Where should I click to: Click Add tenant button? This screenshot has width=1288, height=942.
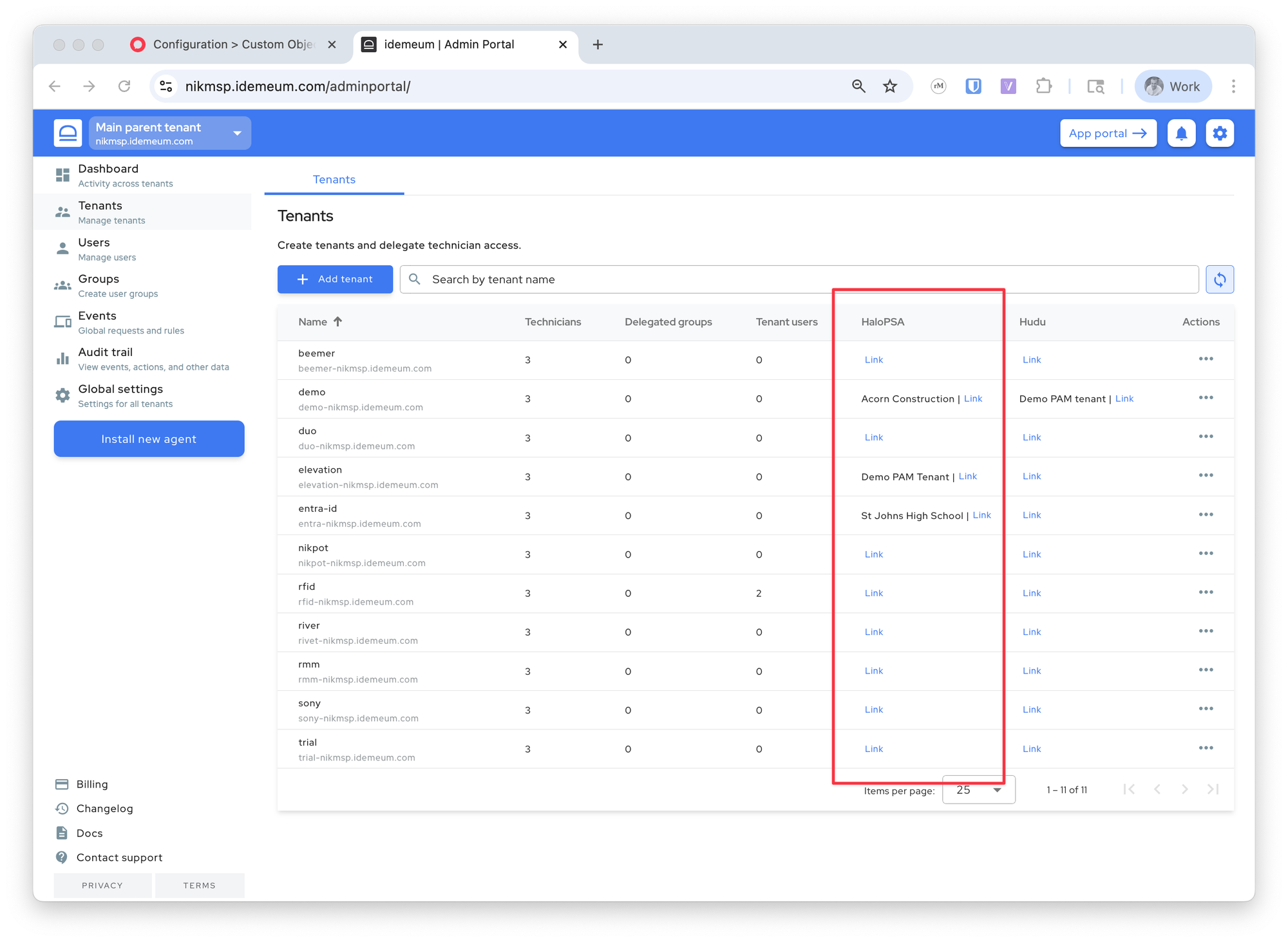335,279
